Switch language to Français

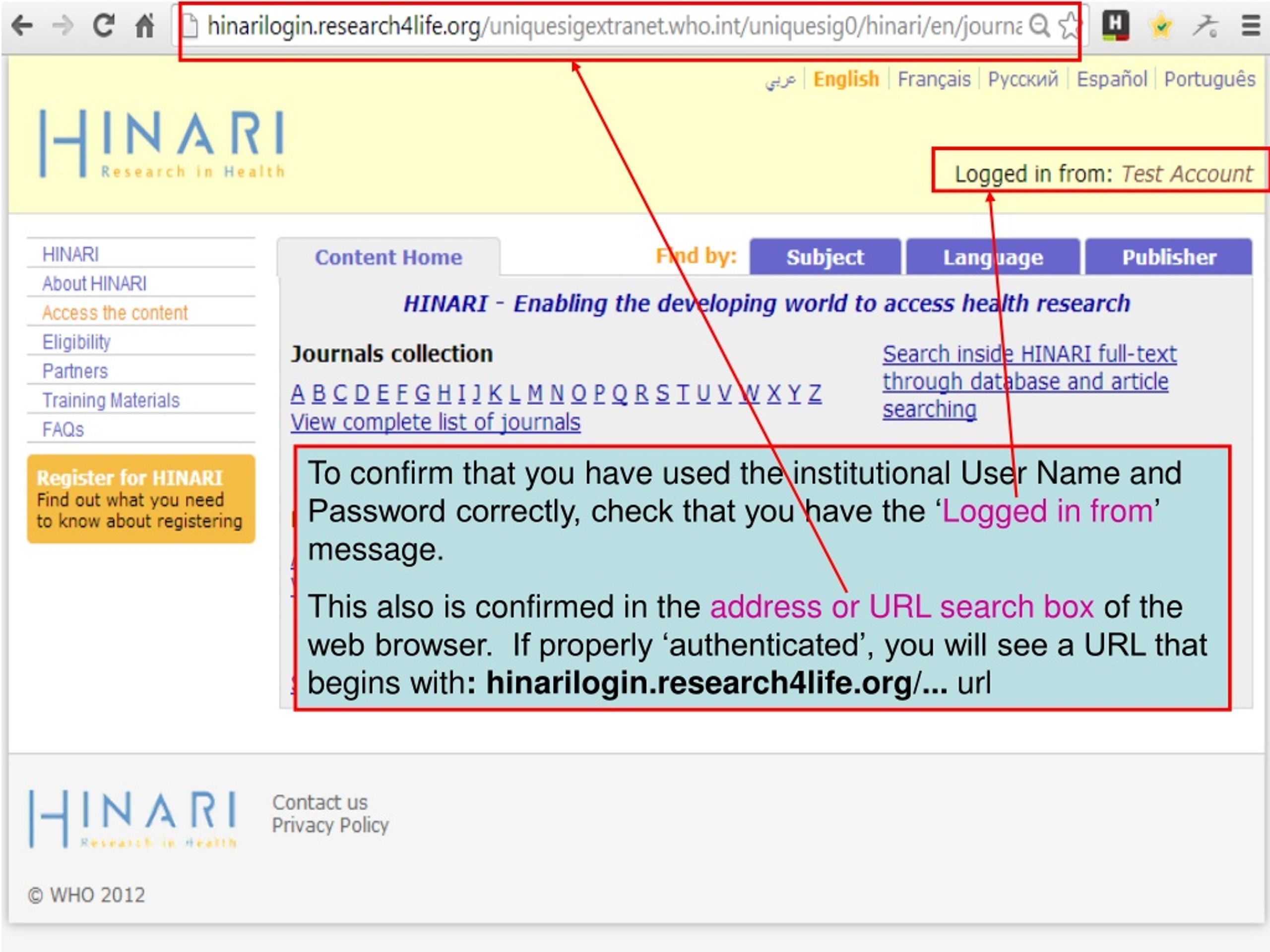(934, 79)
